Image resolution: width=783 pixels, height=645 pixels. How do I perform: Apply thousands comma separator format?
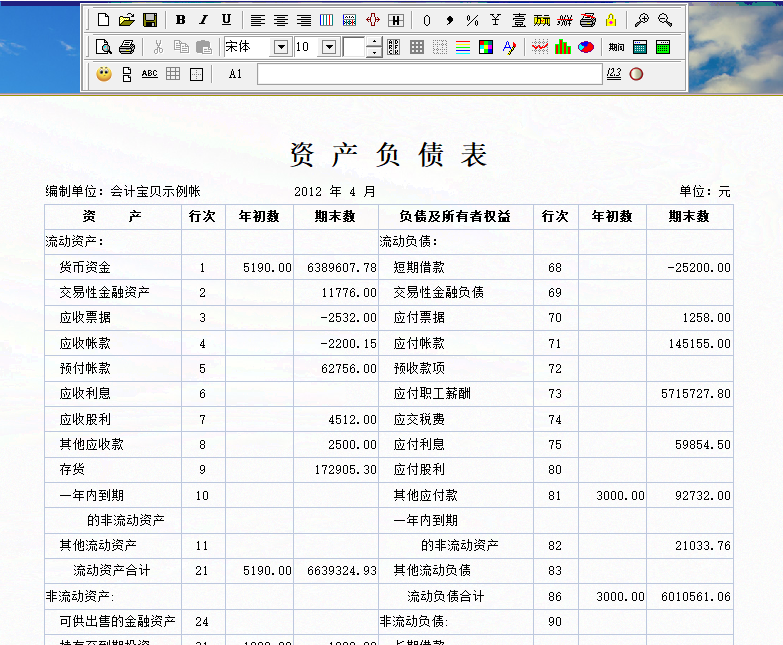point(449,20)
